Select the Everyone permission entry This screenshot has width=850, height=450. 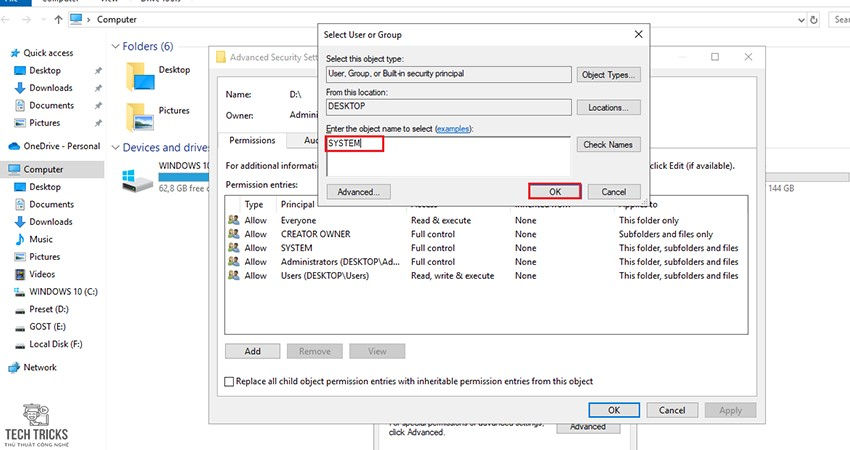click(x=486, y=220)
